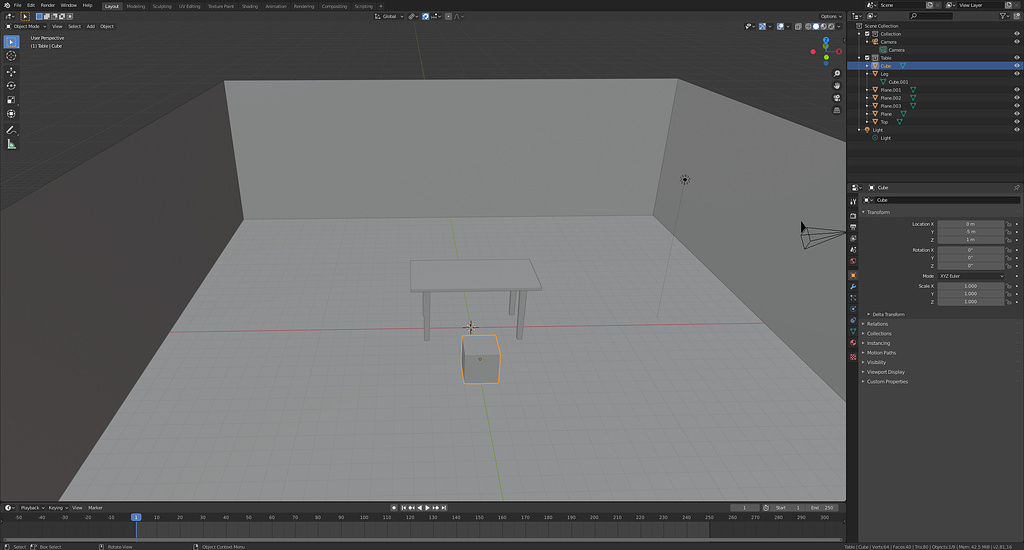Activate the Select Box tool

pos(11,42)
